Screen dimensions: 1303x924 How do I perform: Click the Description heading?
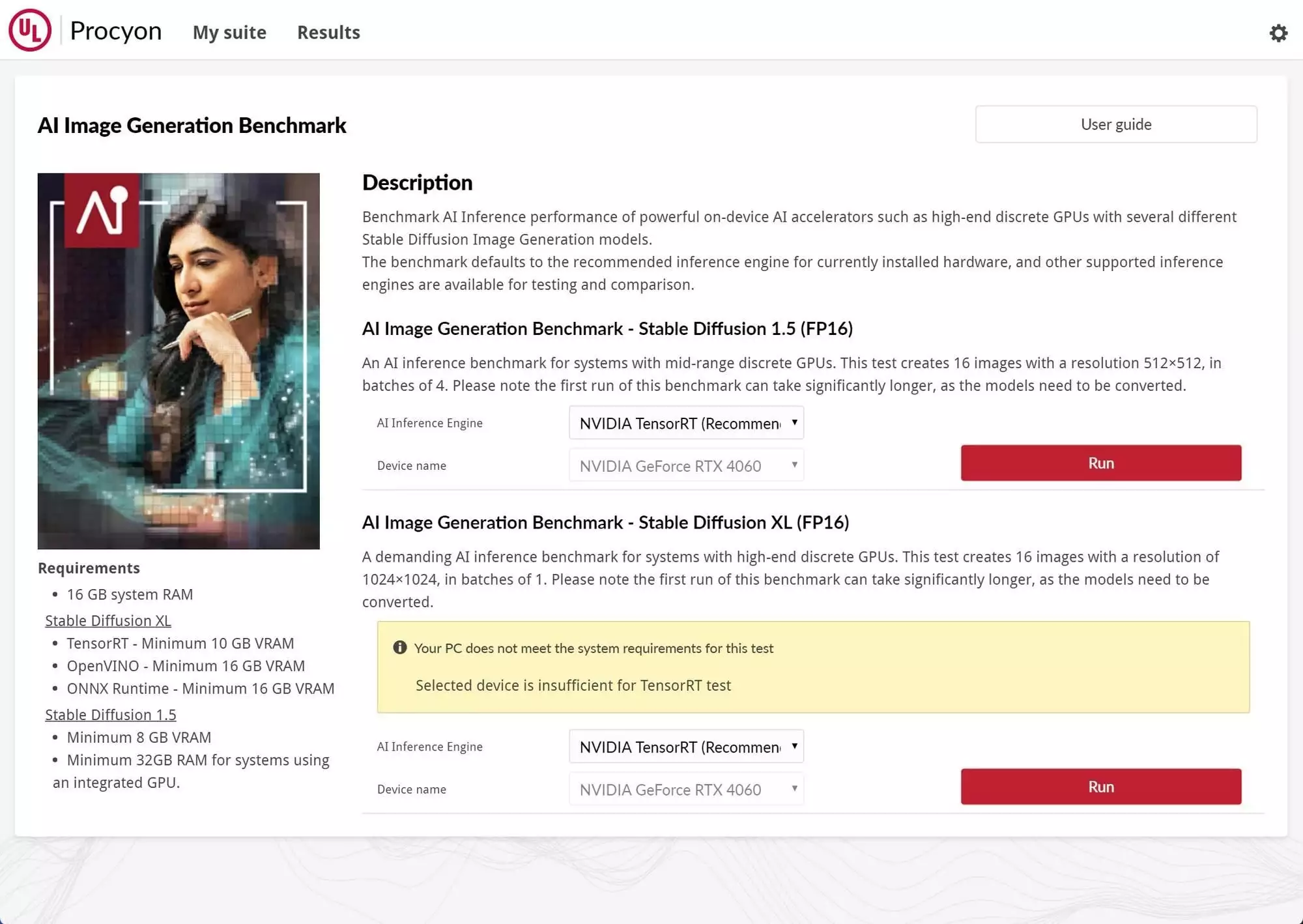click(418, 182)
